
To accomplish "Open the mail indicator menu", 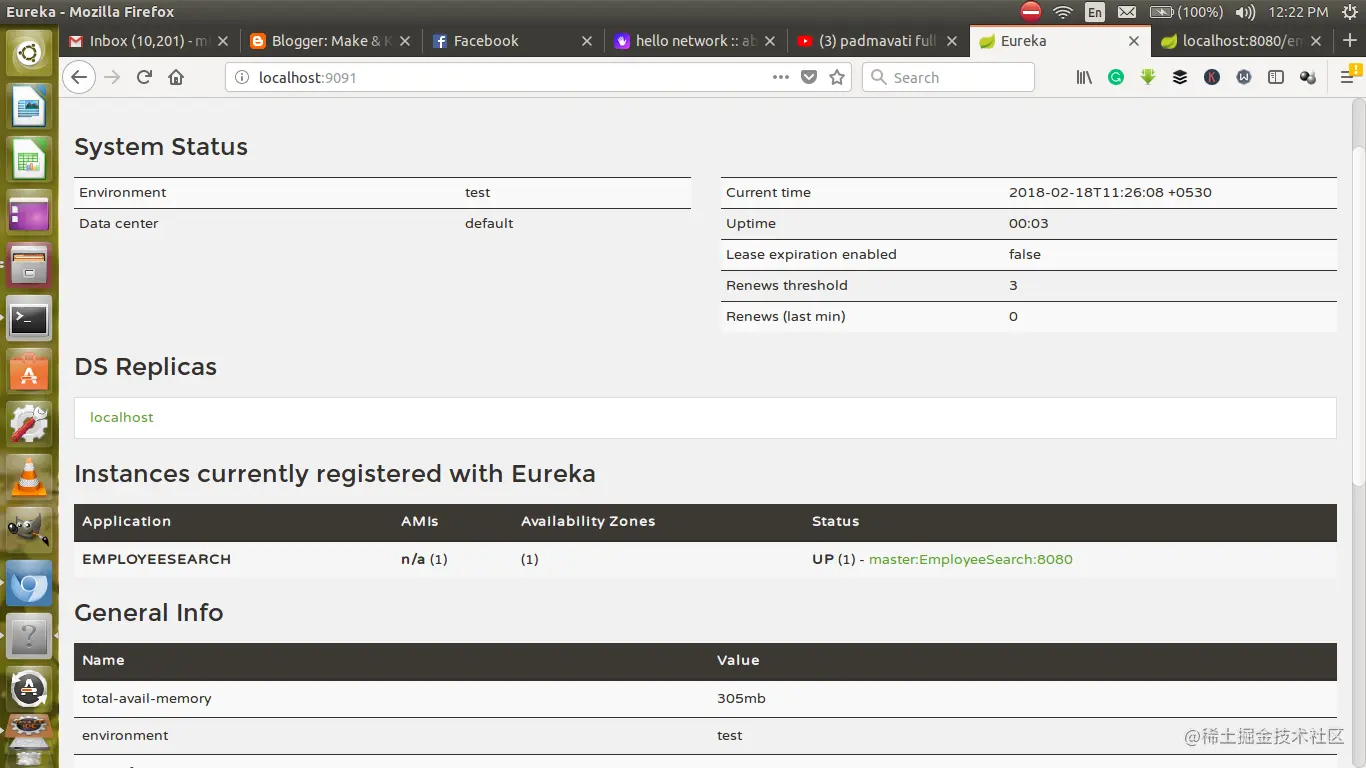I will [x=1127, y=12].
